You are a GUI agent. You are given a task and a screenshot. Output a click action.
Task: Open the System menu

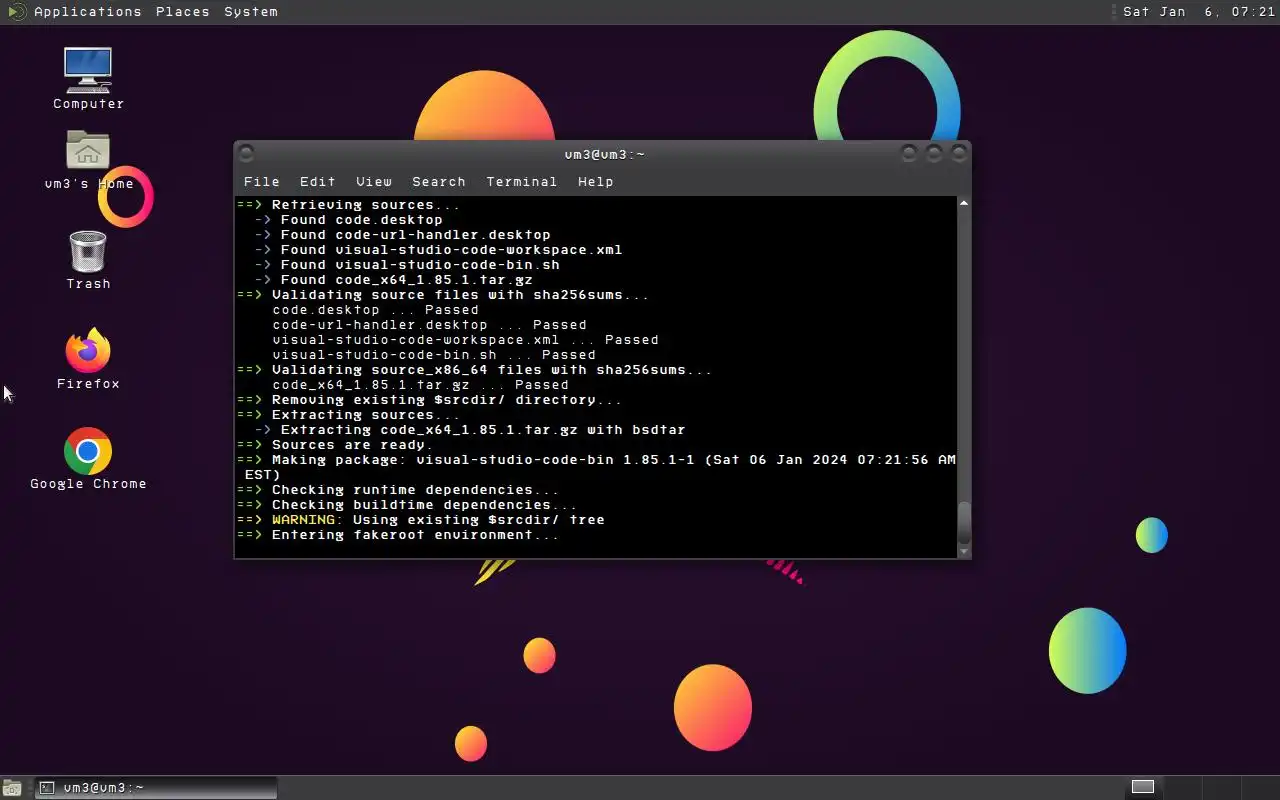point(251,12)
